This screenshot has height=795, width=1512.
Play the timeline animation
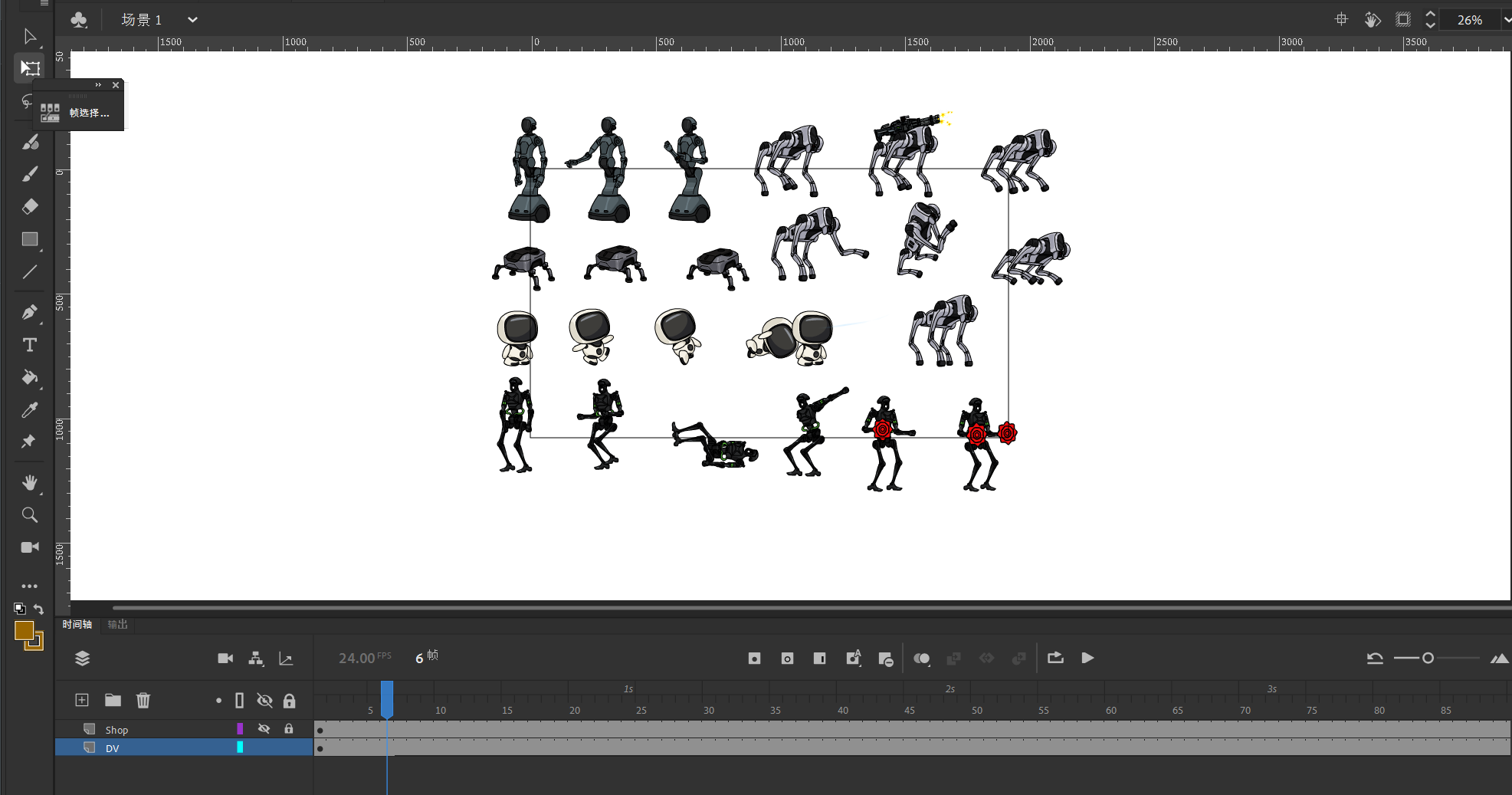(x=1087, y=658)
